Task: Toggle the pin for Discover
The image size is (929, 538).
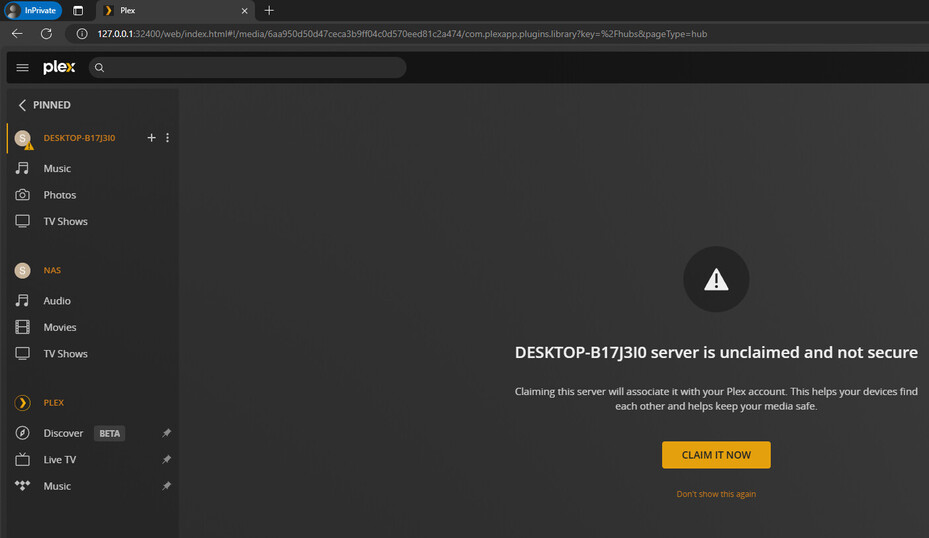Action: [166, 433]
